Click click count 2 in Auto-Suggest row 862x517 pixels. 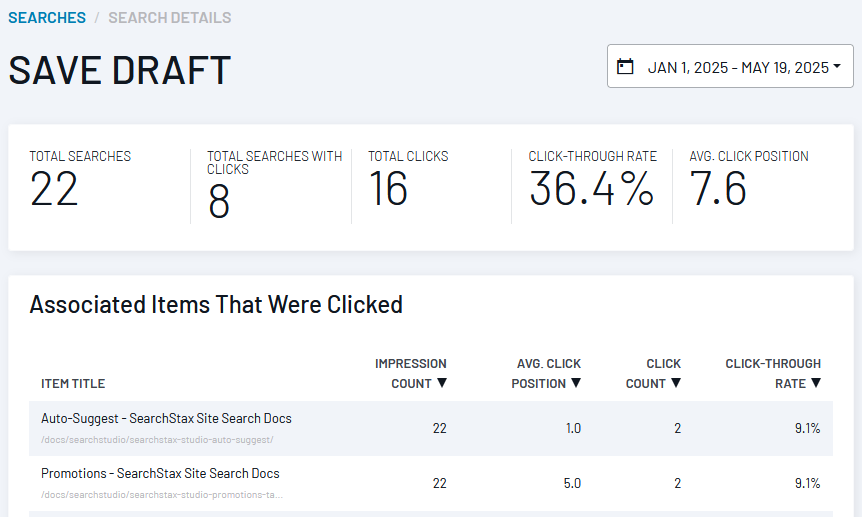(x=677, y=428)
